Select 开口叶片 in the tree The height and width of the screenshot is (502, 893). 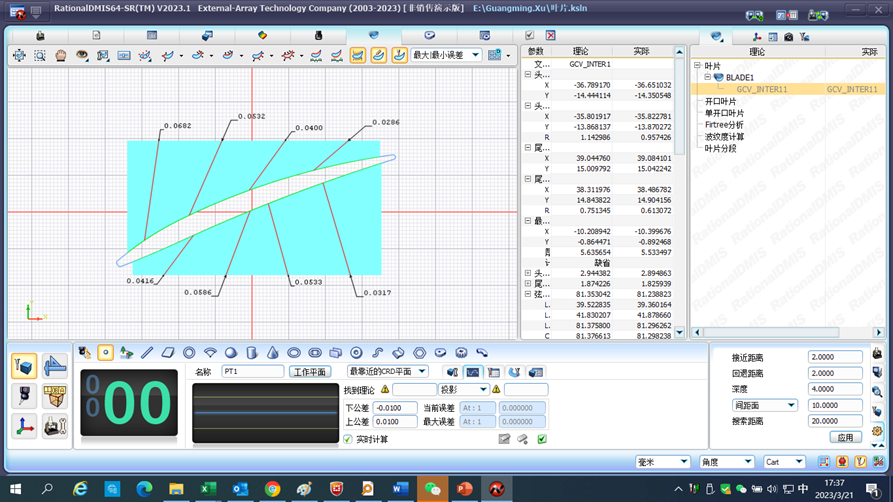(720, 101)
